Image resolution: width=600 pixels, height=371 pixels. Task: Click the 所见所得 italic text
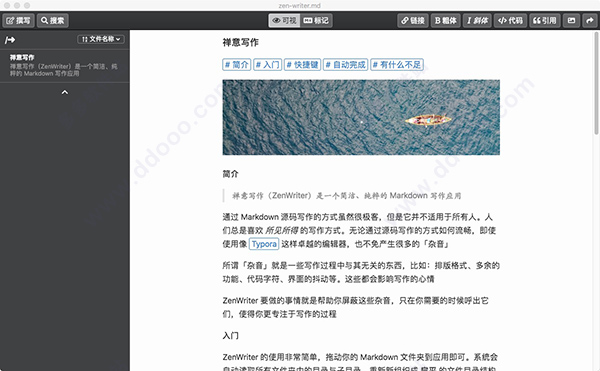(x=282, y=231)
